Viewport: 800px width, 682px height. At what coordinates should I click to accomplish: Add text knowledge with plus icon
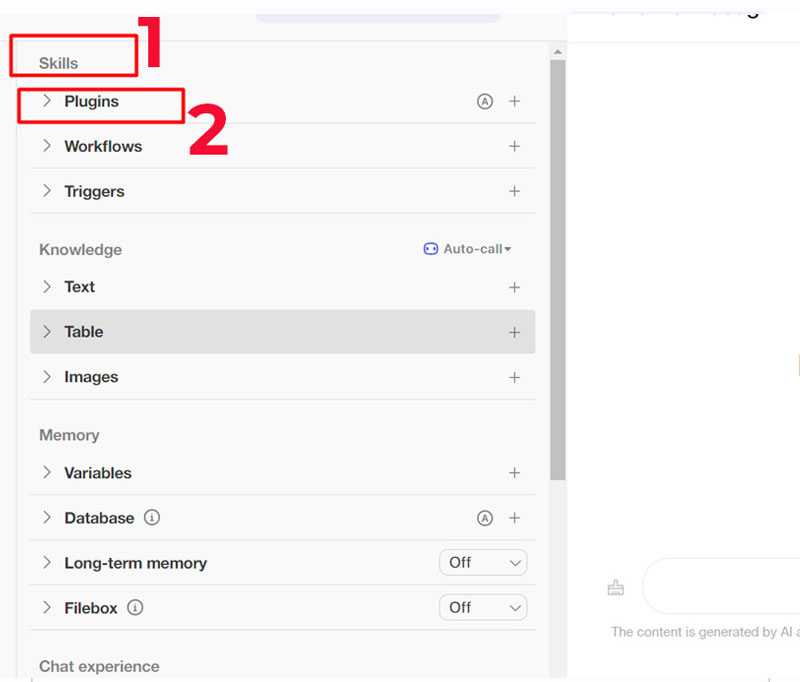tap(514, 287)
